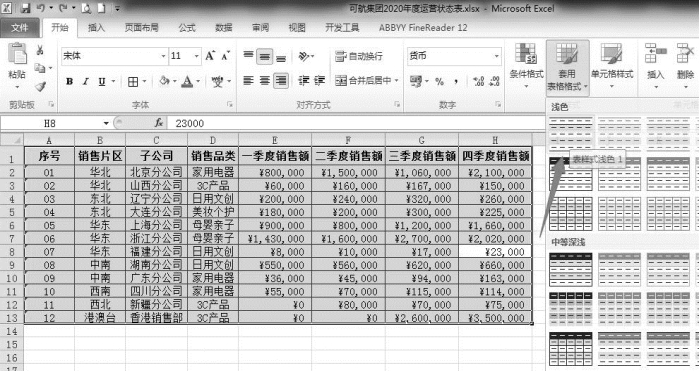Click the Format Painter brush icon

[41, 86]
